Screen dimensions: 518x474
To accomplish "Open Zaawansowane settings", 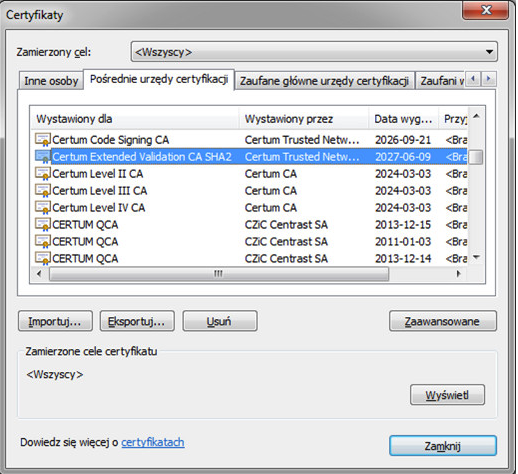I will point(443,321).
